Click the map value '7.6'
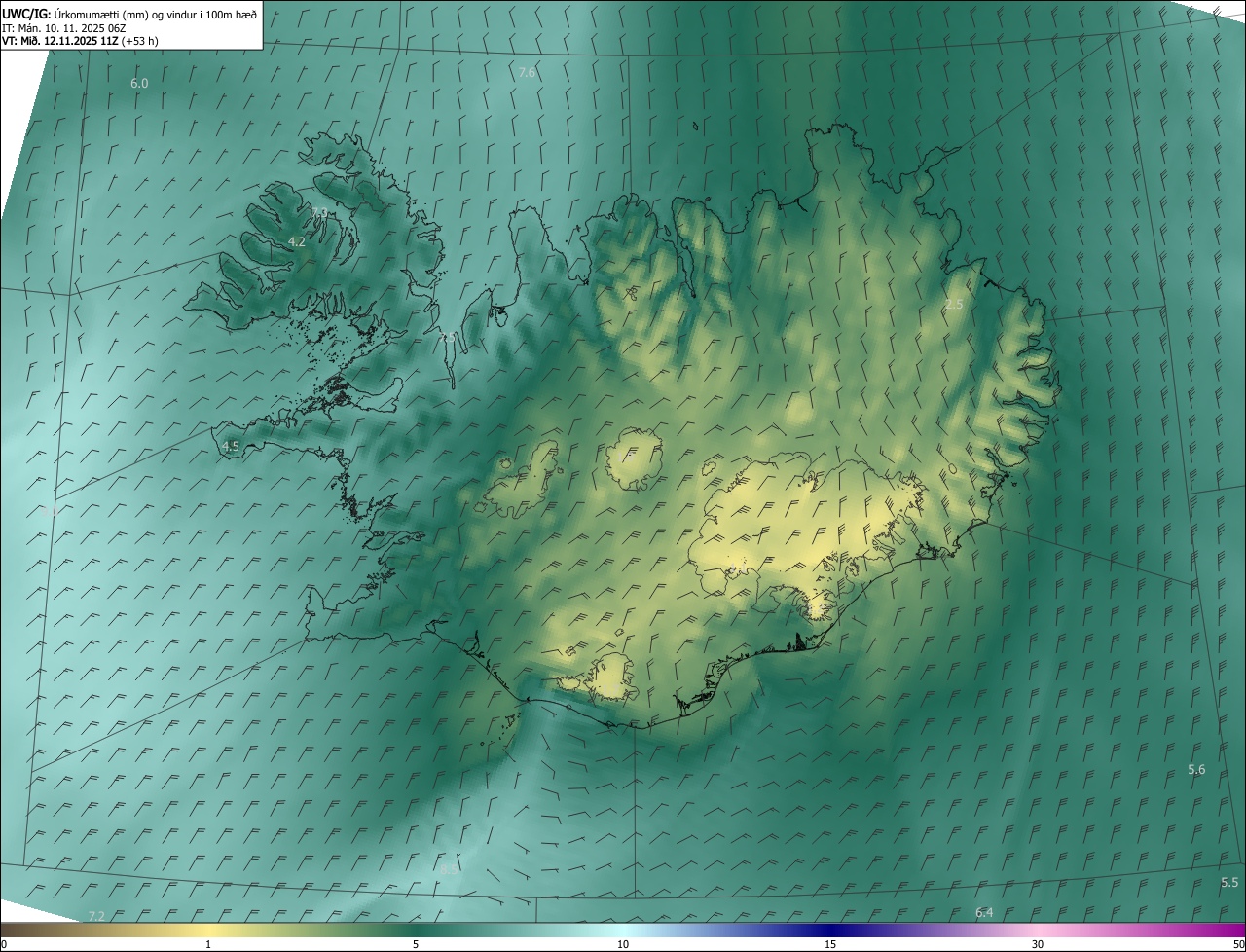1246x952 pixels. point(527,73)
